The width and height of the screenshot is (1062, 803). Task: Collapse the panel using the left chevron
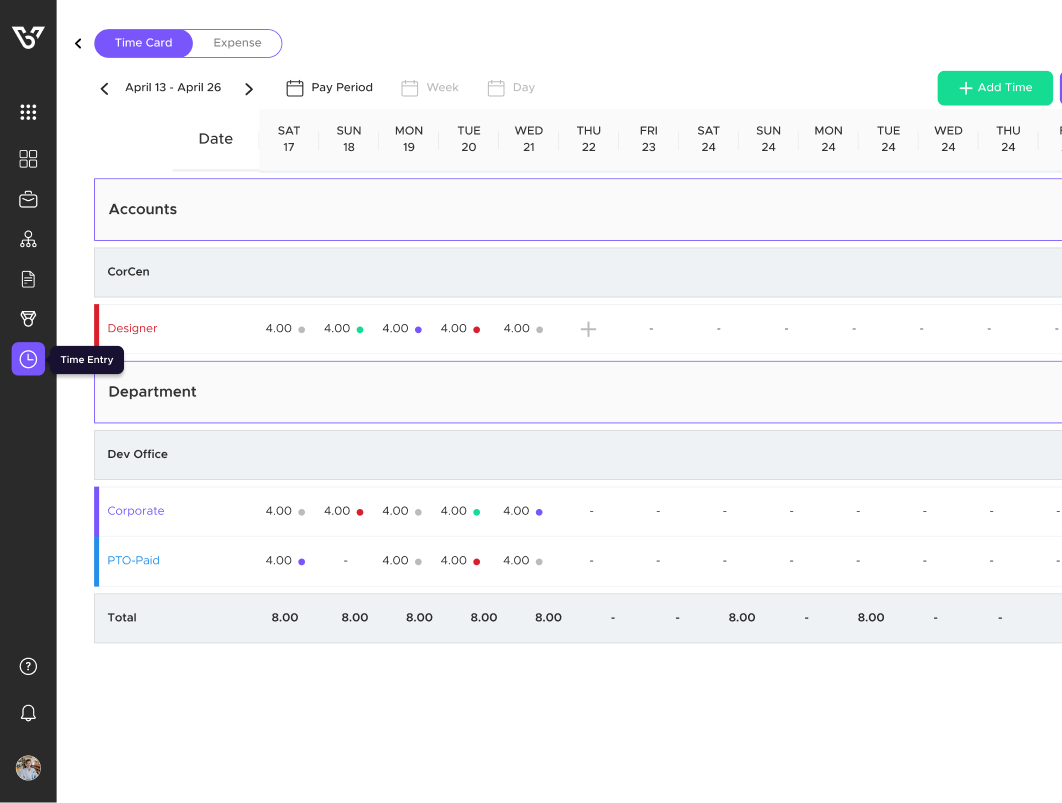click(77, 43)
